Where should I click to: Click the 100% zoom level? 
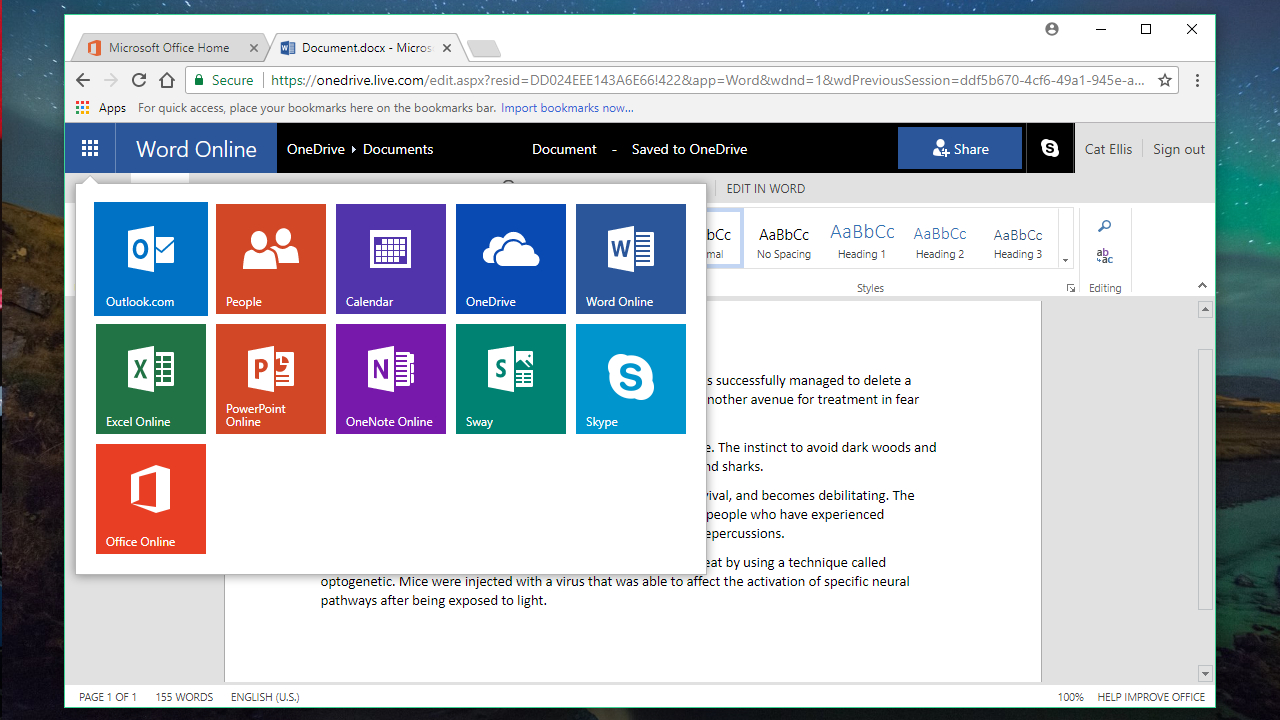coord(1070,697)
